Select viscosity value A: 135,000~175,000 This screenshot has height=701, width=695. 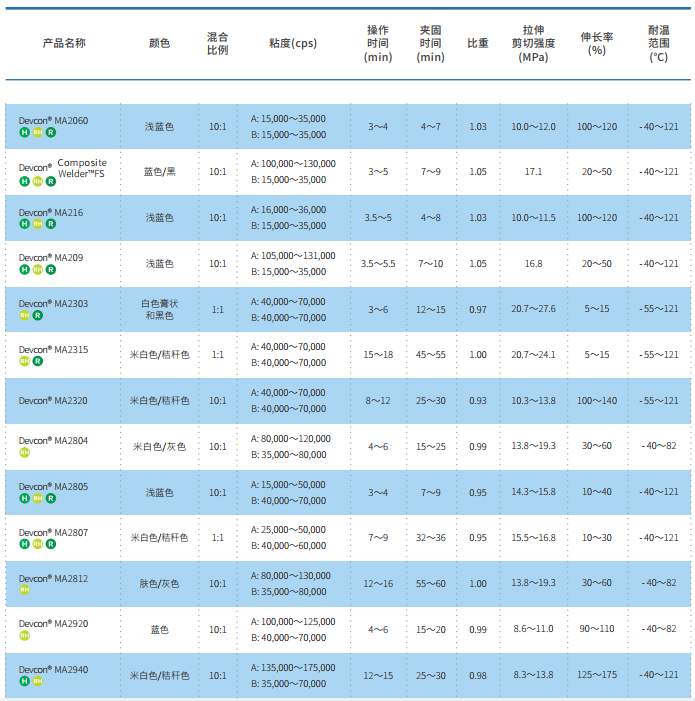click(293, 667)
